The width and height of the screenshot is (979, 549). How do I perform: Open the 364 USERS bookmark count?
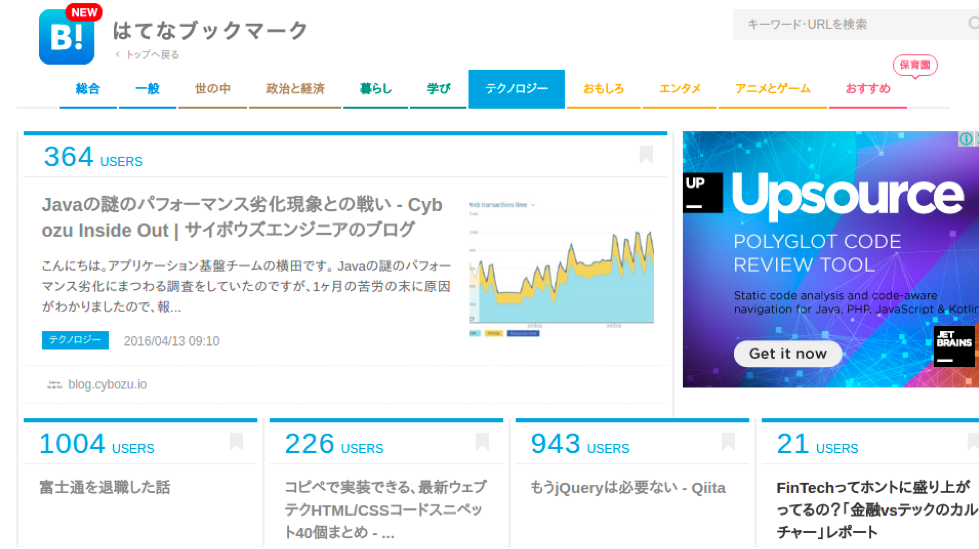(93, 157)
